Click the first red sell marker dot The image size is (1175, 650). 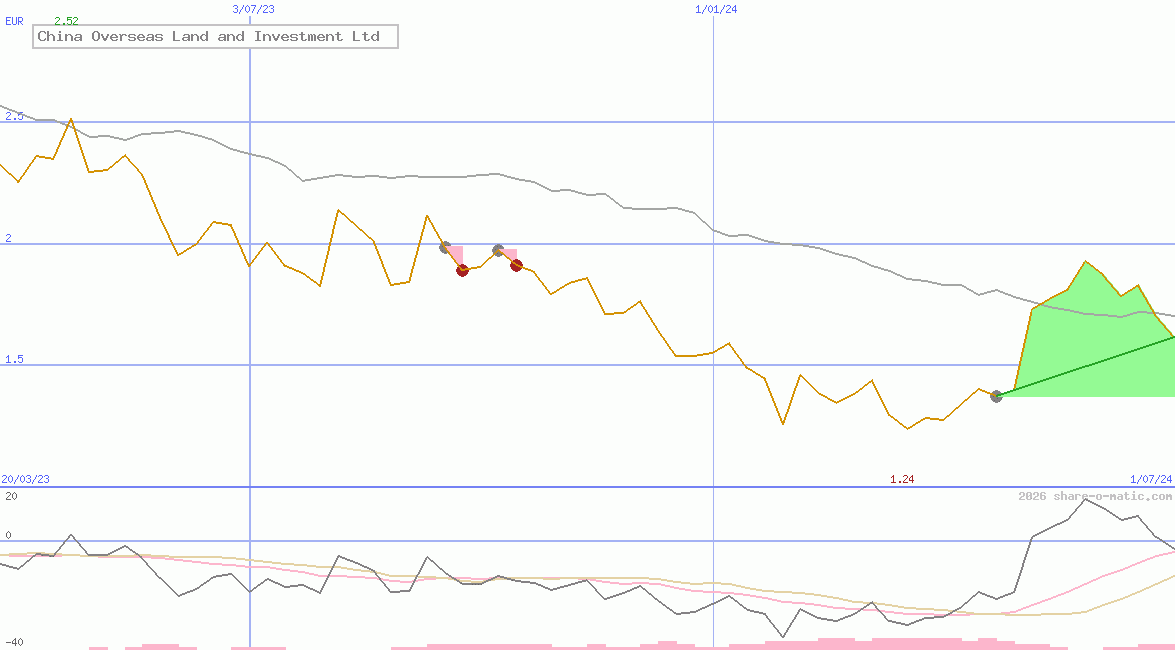462,270
